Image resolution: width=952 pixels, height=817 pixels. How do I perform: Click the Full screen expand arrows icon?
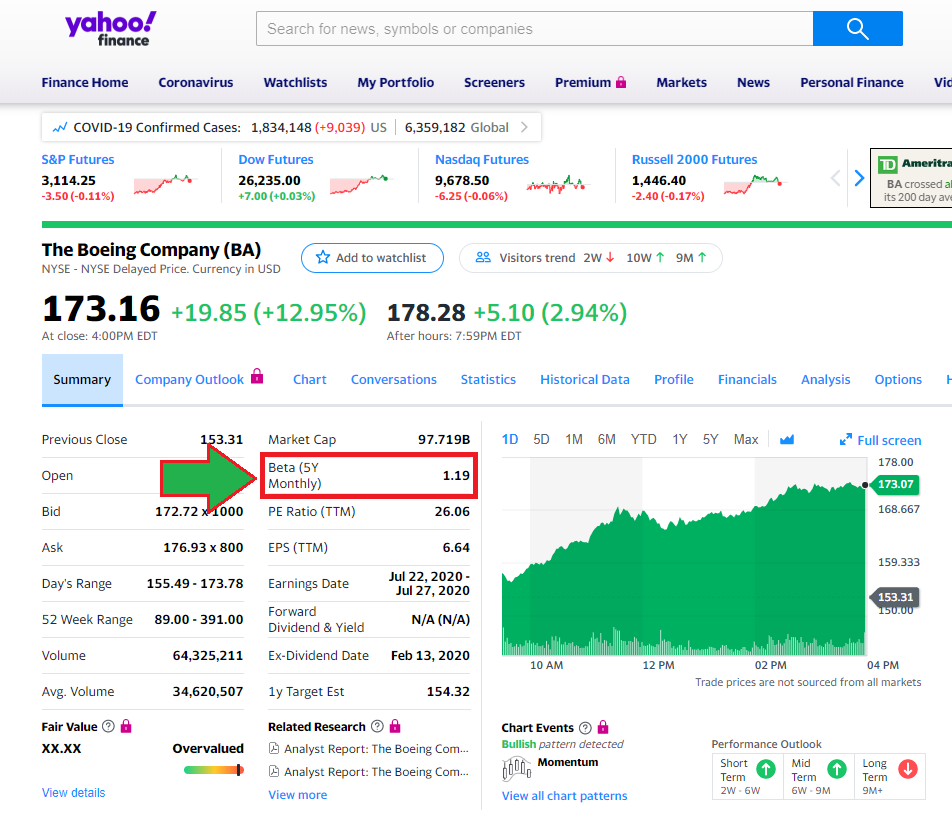pos(845,439)
